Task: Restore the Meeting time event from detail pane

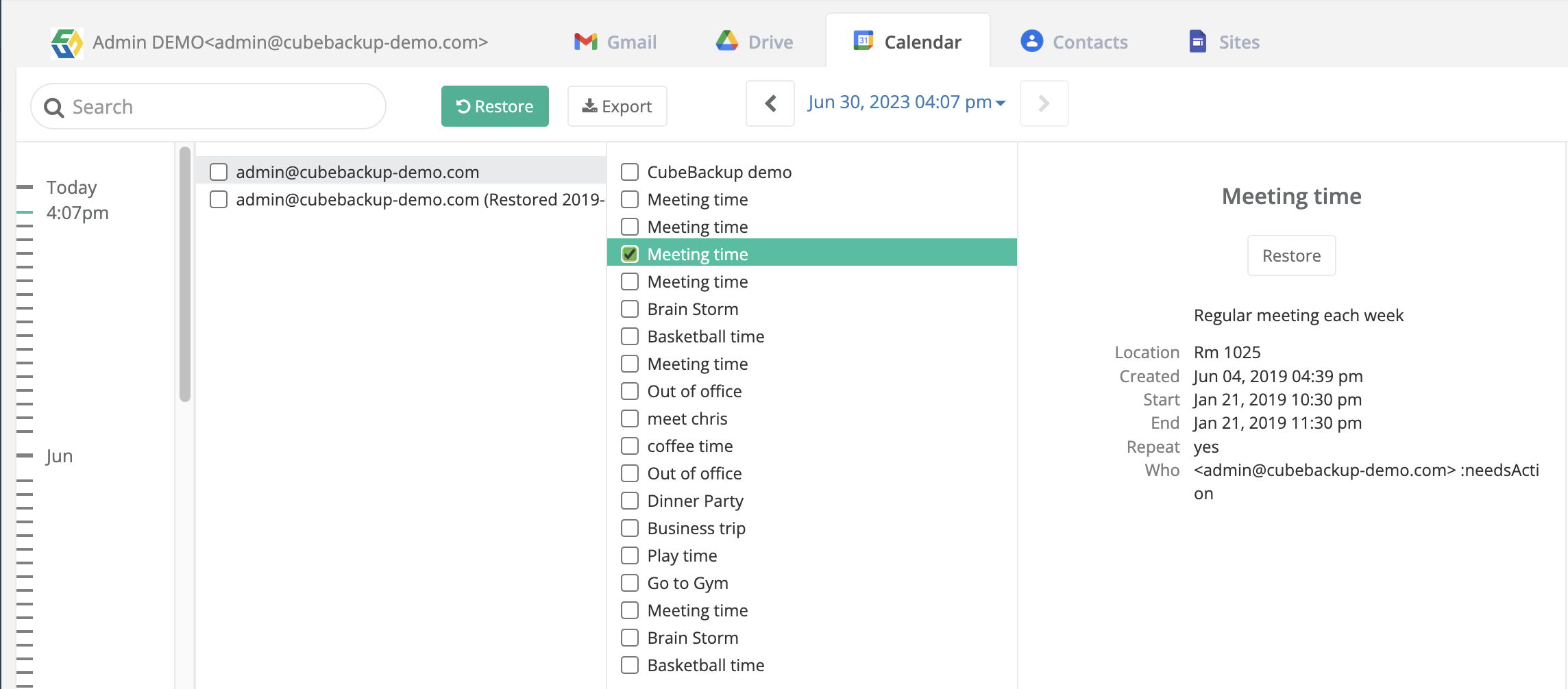Action: click(1291, 255)
